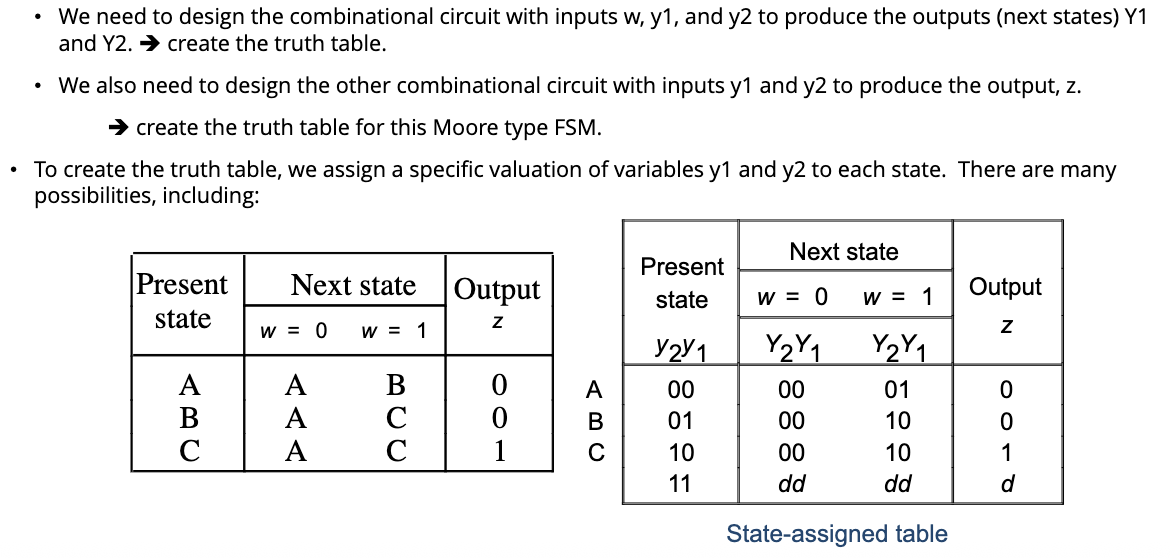Click the arrow before 'create the truth table.'

click(151, 44)
